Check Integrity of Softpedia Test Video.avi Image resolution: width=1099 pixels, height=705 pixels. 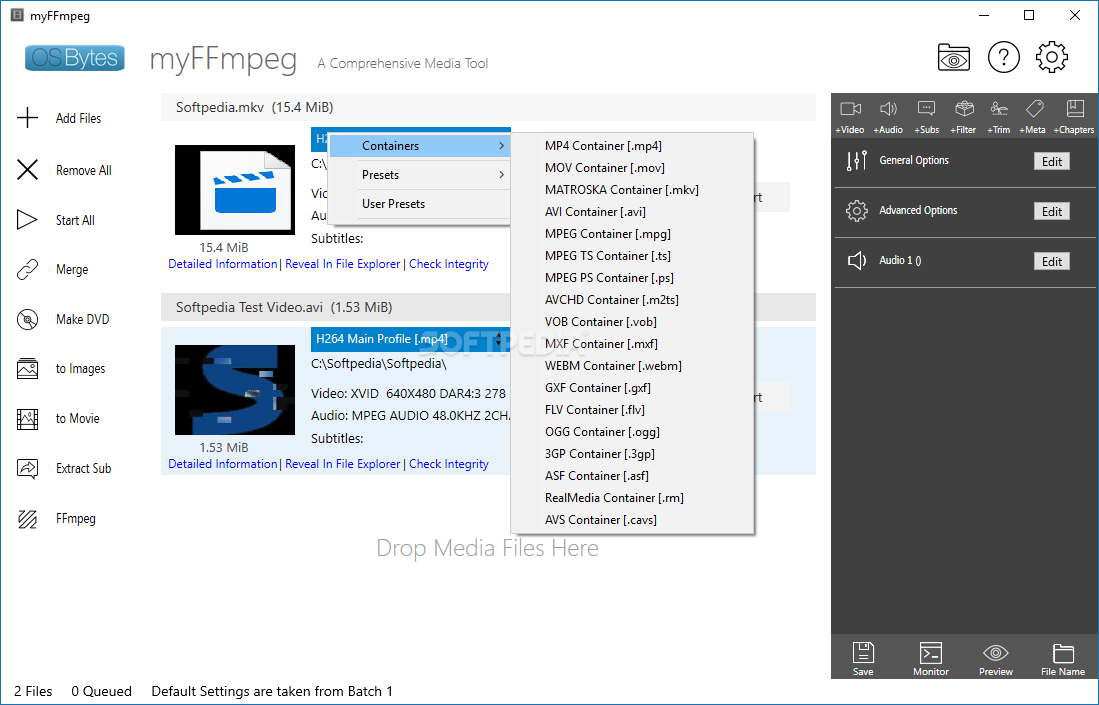449,464
